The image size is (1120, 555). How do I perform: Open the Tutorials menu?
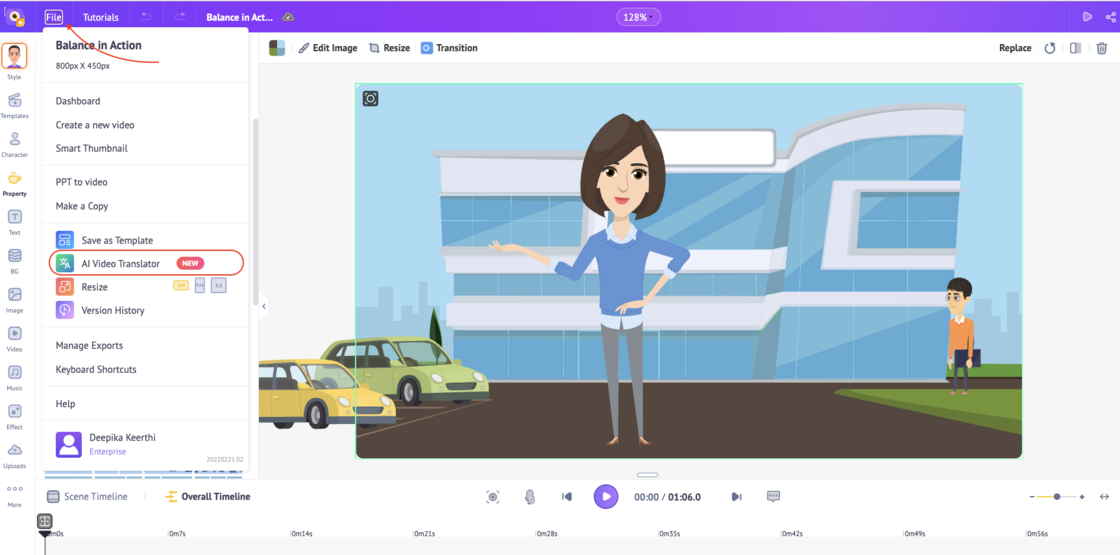point(100,17)
